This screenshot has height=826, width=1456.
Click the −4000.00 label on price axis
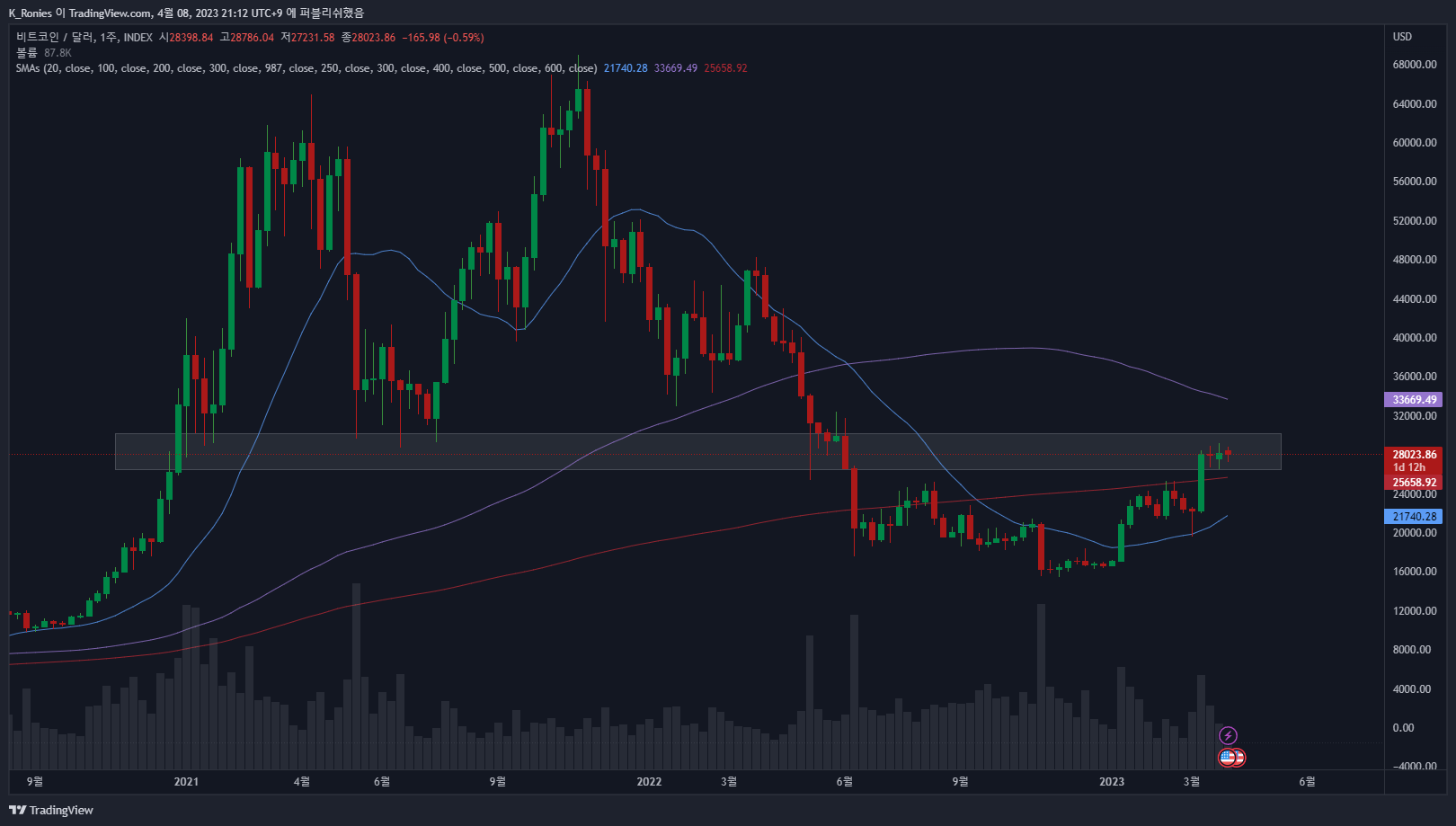(1415, 767)
